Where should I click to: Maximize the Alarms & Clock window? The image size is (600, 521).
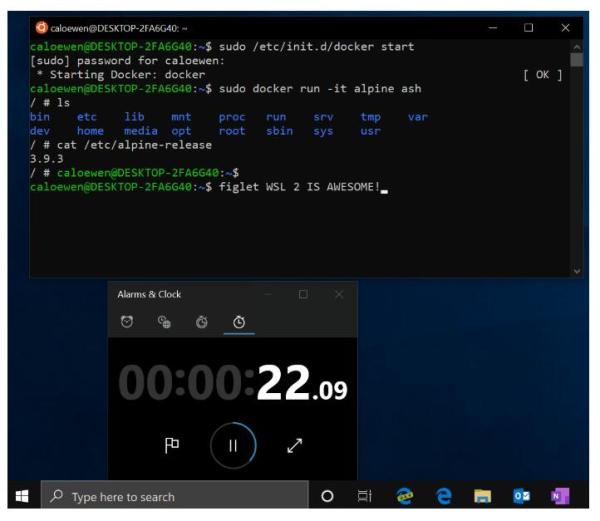coord(303,294)
